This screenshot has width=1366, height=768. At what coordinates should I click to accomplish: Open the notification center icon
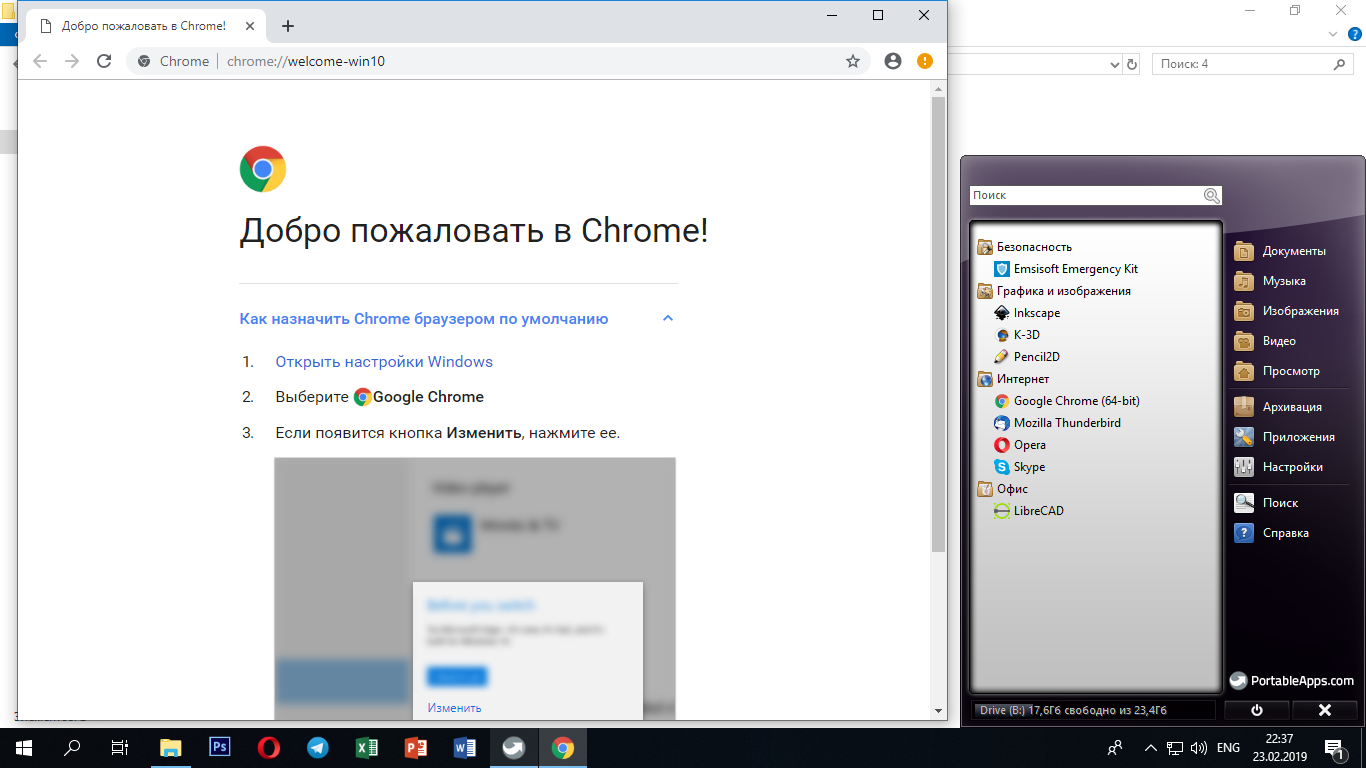pos(1334,748)
